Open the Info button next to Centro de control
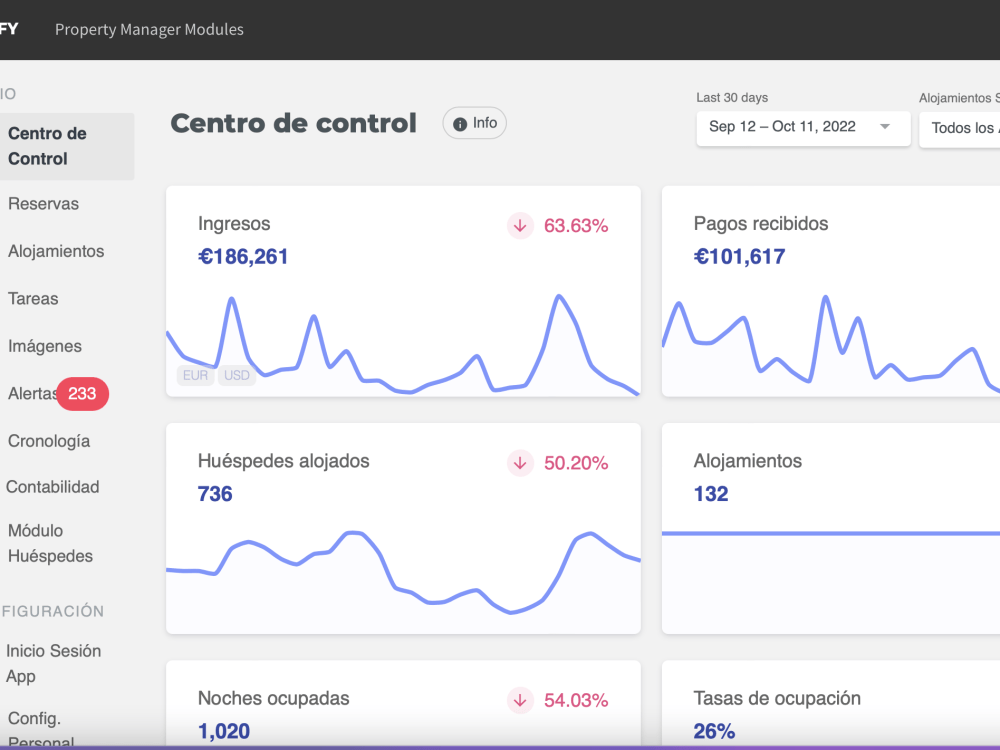The image size is (1000, 750). coord(474,123)
